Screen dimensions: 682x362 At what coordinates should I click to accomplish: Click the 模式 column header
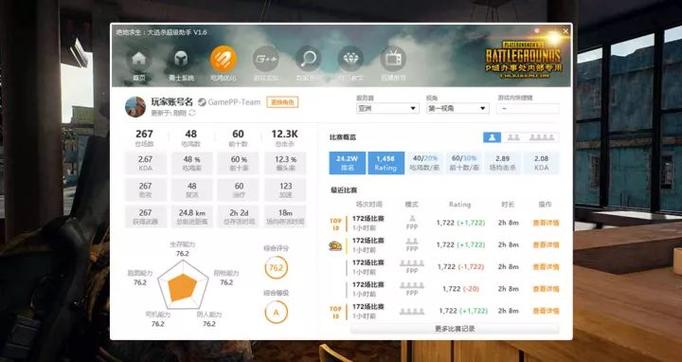click(x=411, y=204)
